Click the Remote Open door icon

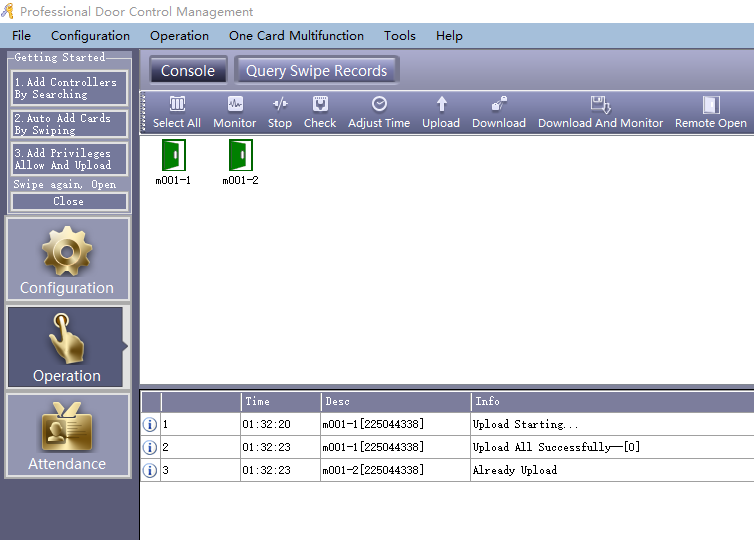tap(711, 113)
